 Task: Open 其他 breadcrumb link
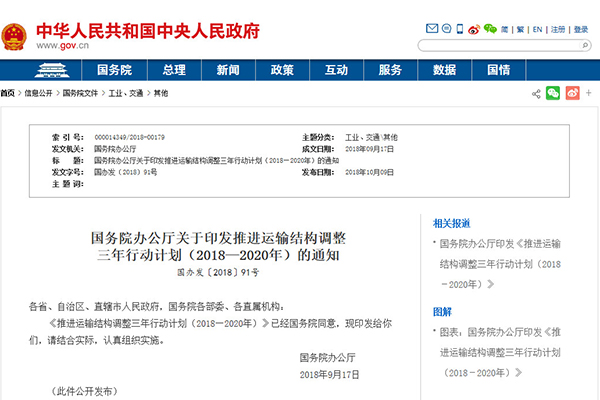(x=161, y=93)
